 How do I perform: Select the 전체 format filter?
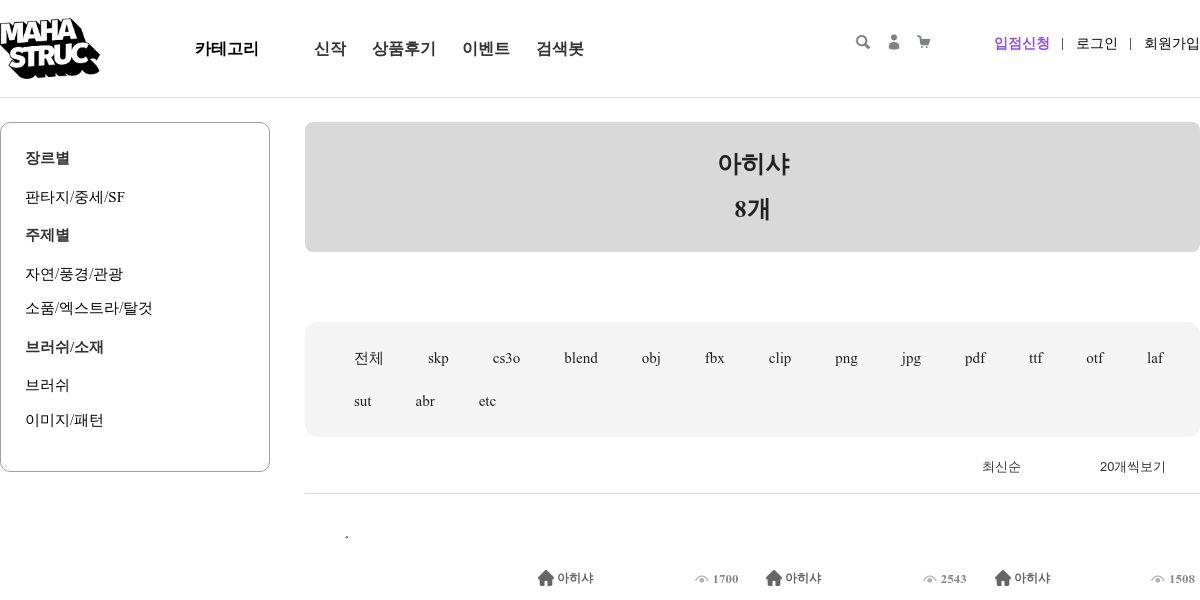(368, 358)
